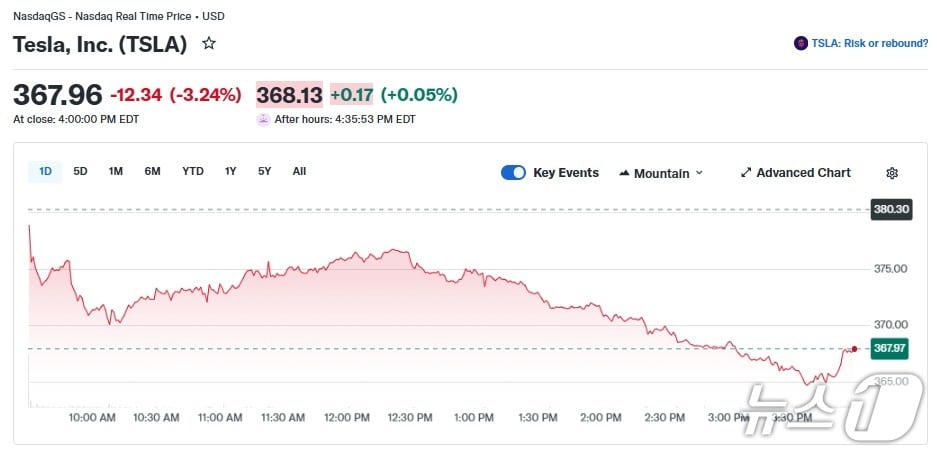Switch chart to YTD range

(x=193, y=171)
